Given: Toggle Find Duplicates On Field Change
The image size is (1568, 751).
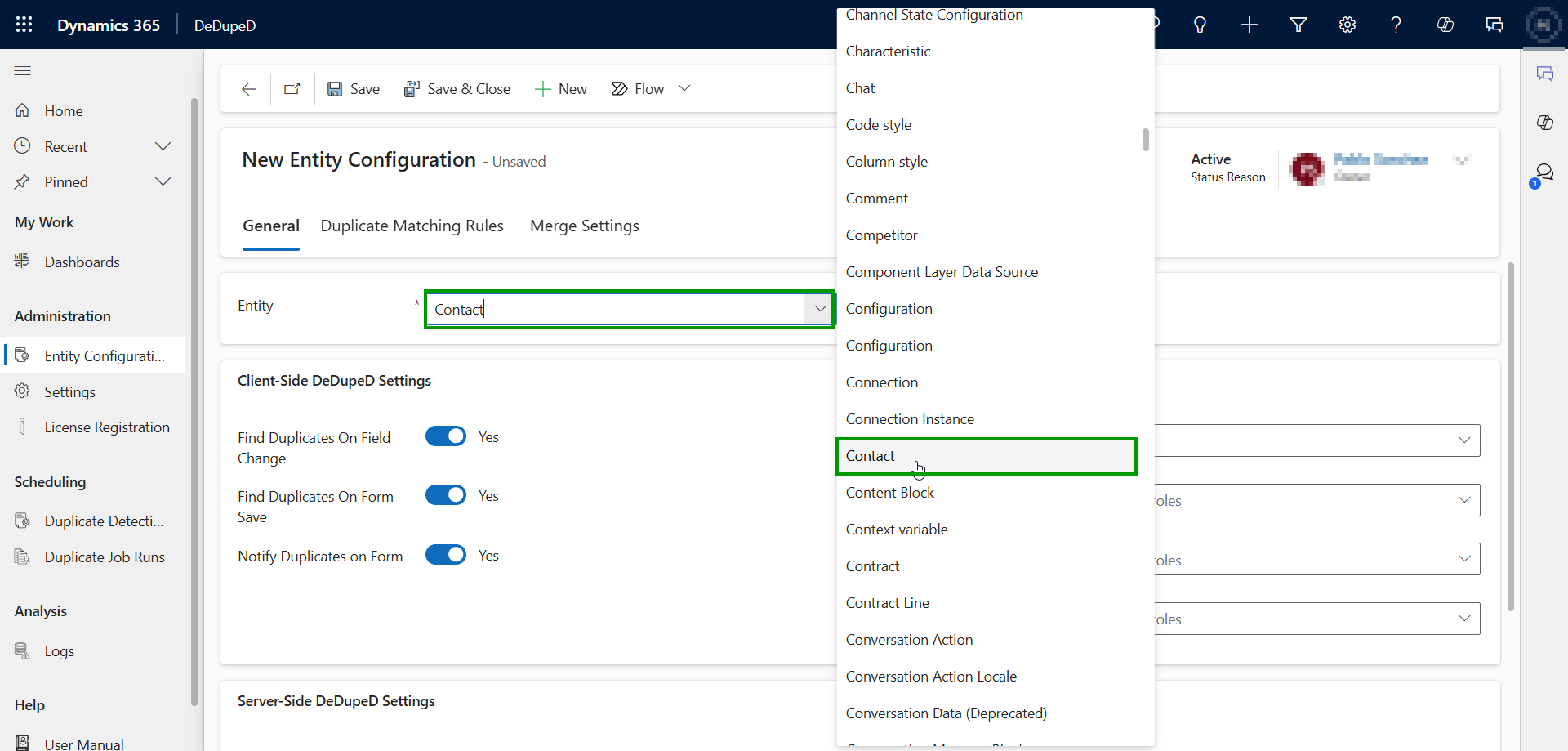Looking at the screenshot, I should [446, 436].
